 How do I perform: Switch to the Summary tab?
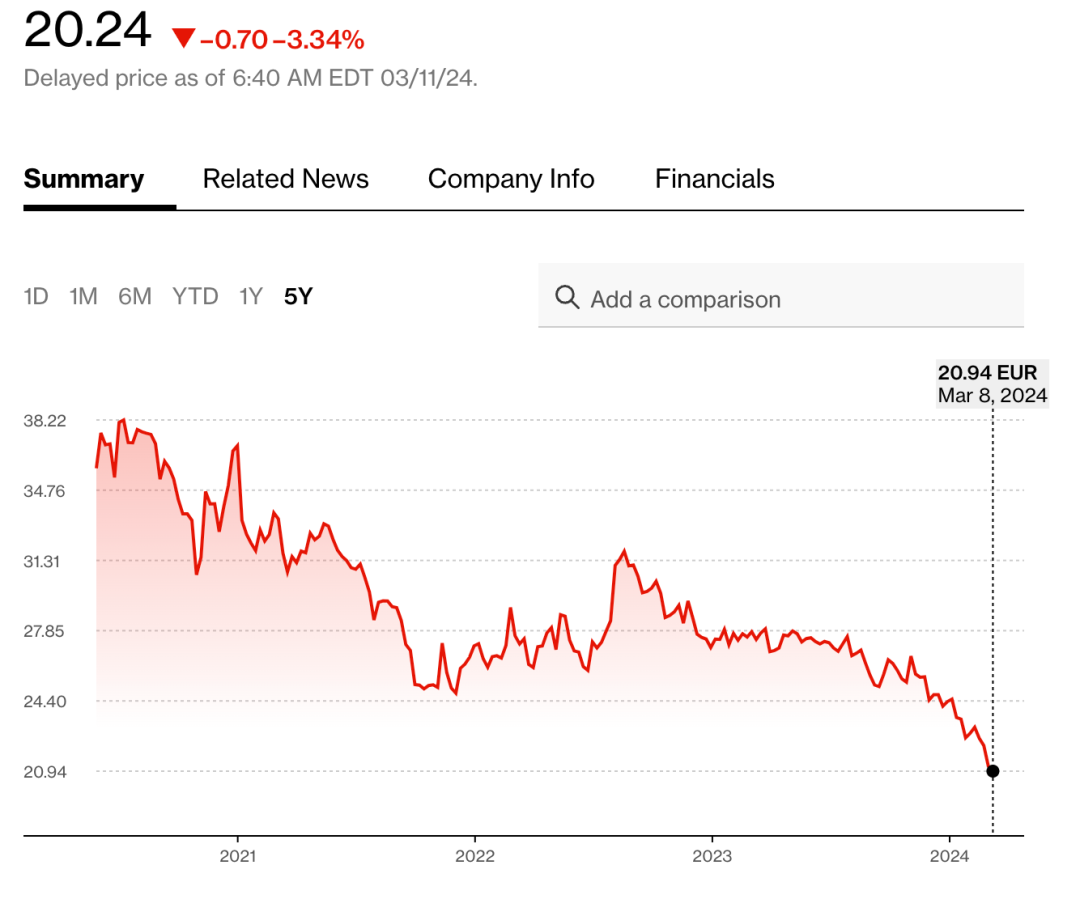tap(84, 179)
